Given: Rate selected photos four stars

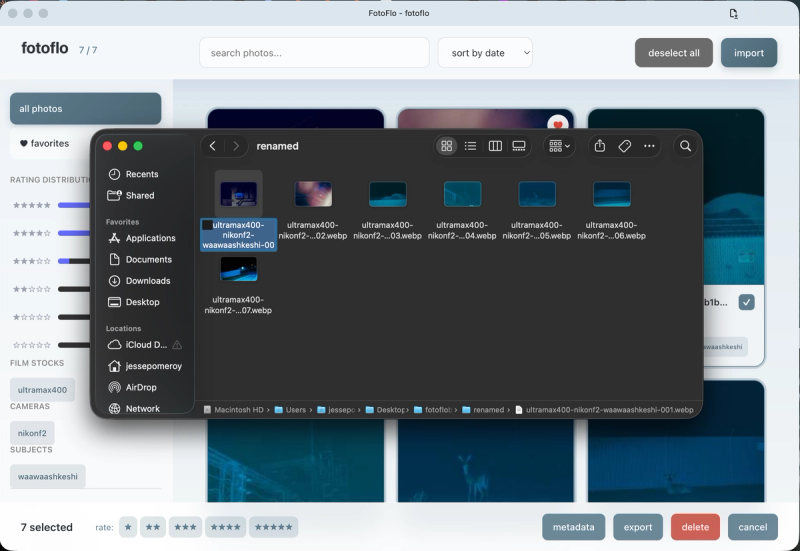Looking at the screenshot, I should coord(226,527).
